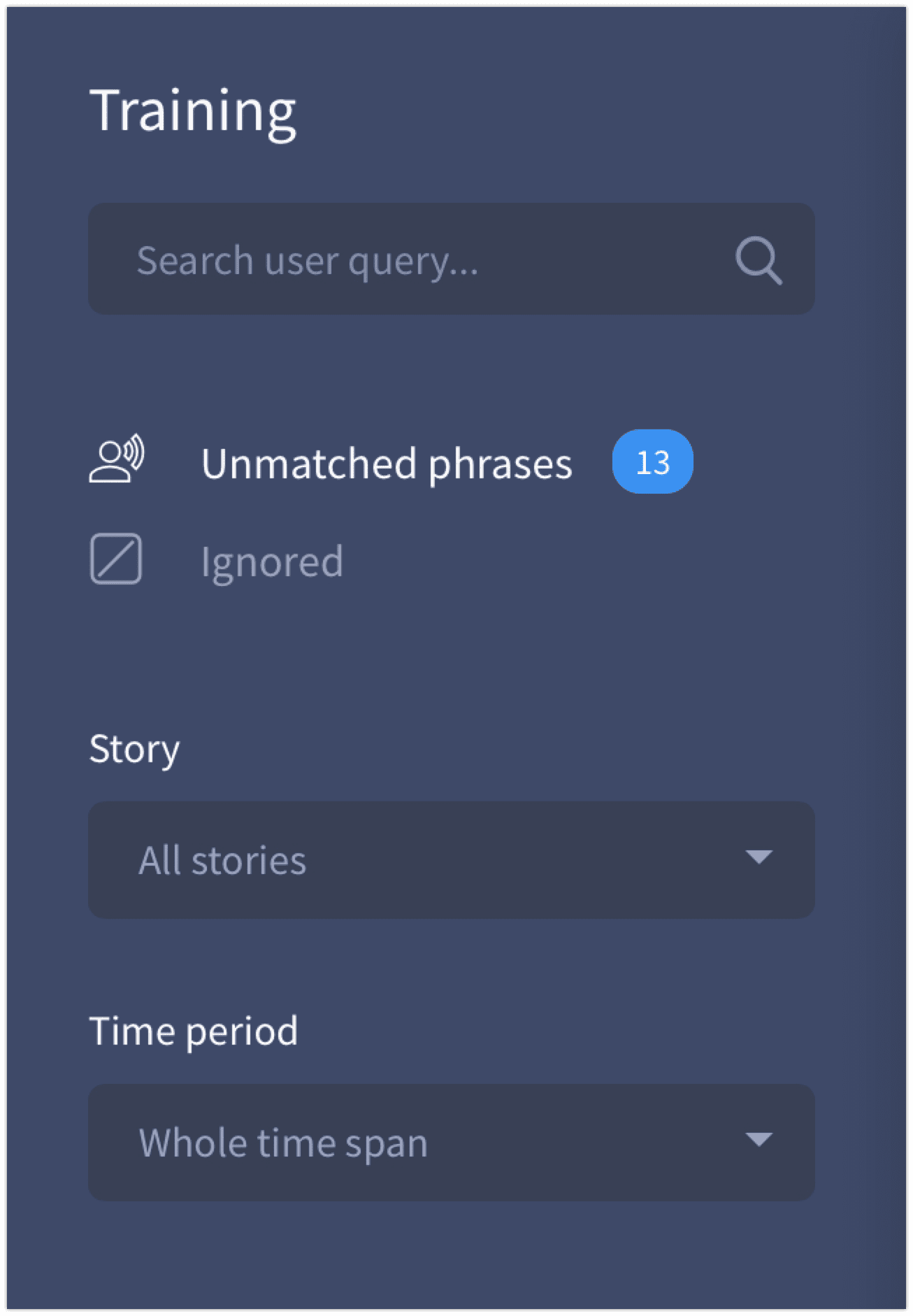The width and height of the screenshot is (913, 1316).
Task: Click the Time period section label
Action: click(x=194, y=1031)
